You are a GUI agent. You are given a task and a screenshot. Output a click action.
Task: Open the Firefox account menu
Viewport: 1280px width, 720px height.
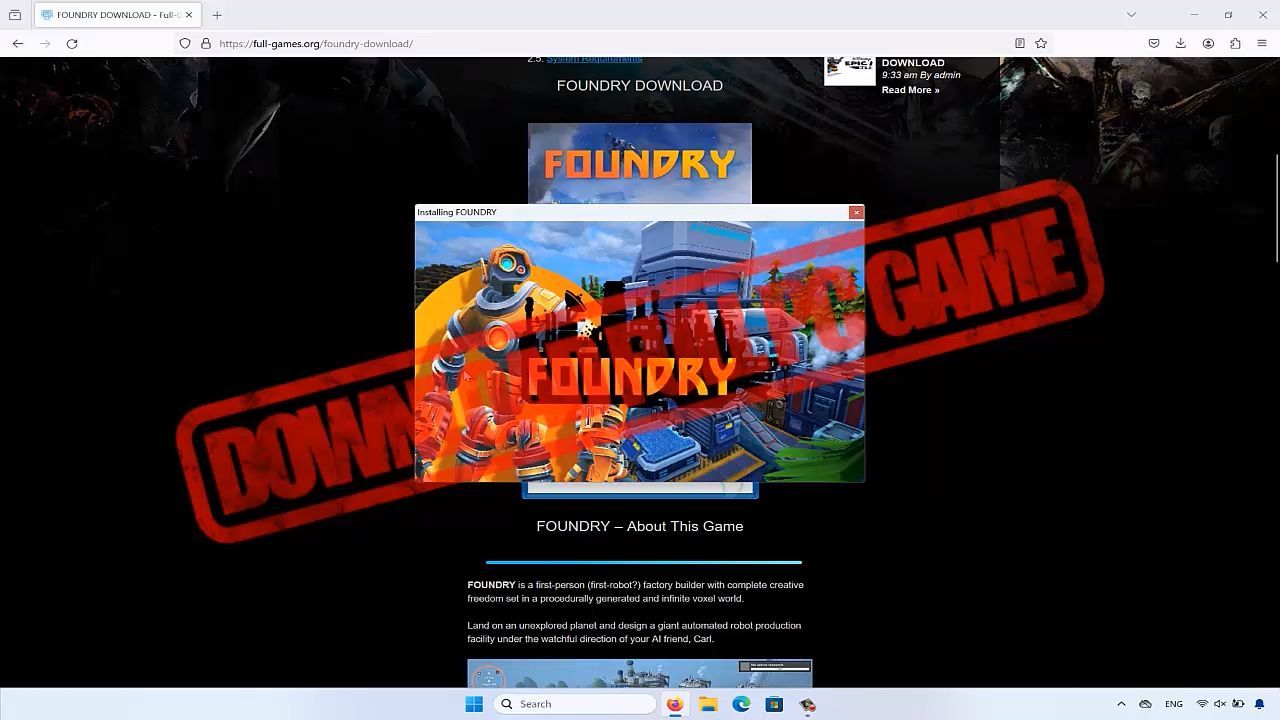tap(1208, 44)
